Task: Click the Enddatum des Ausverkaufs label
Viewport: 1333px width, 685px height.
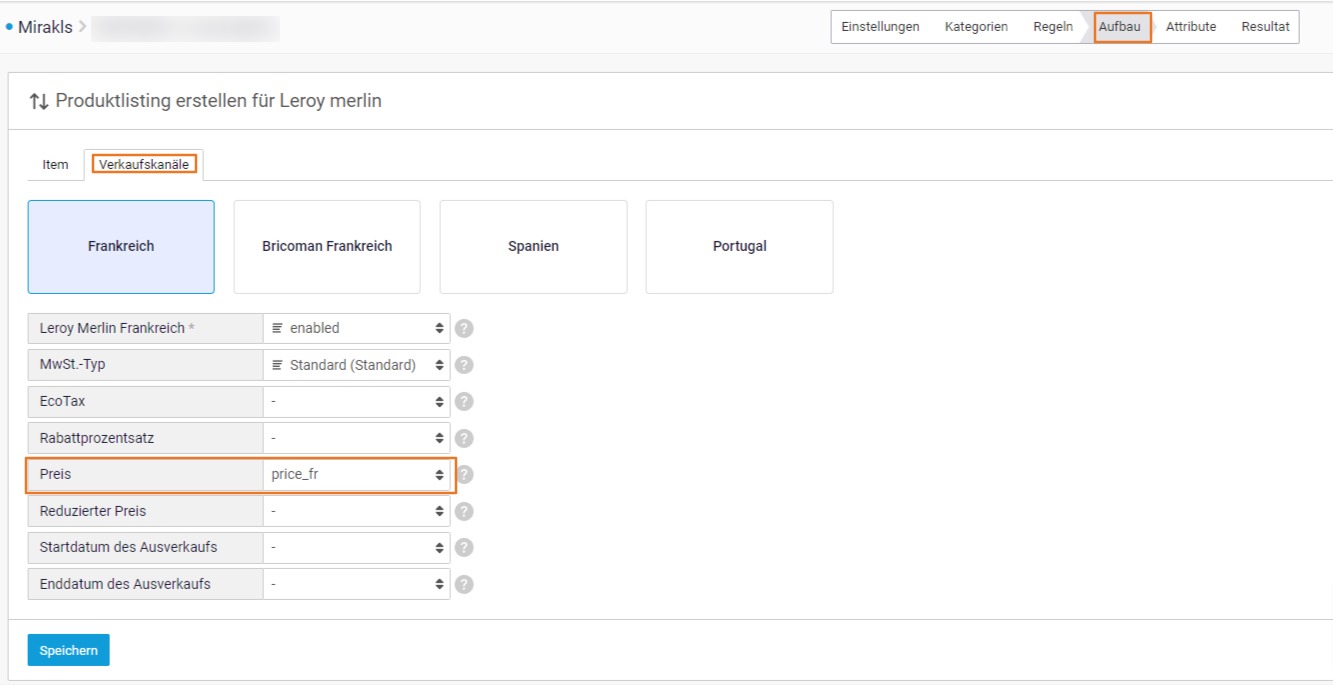Action: pos(125,584)
